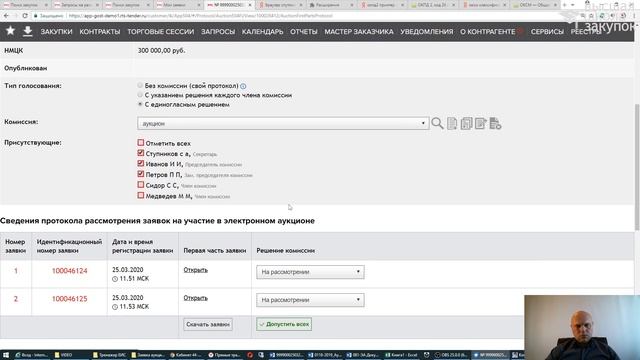This screenshot has height=360, width=640.
Task: Uncheck Иванов И И checkbox
Action: pos(141,163)
